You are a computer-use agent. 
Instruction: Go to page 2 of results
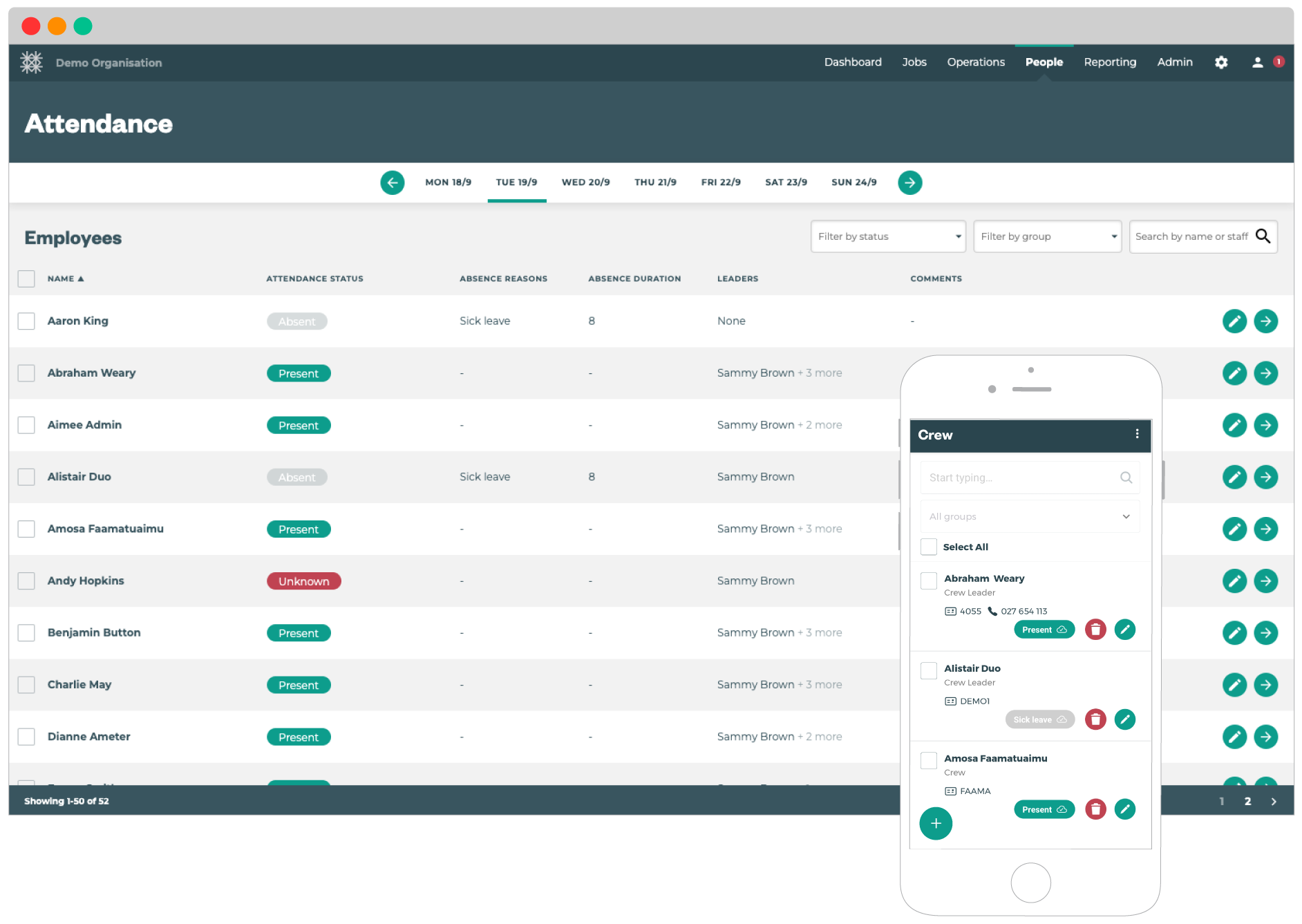click(x=1247, y=801)
